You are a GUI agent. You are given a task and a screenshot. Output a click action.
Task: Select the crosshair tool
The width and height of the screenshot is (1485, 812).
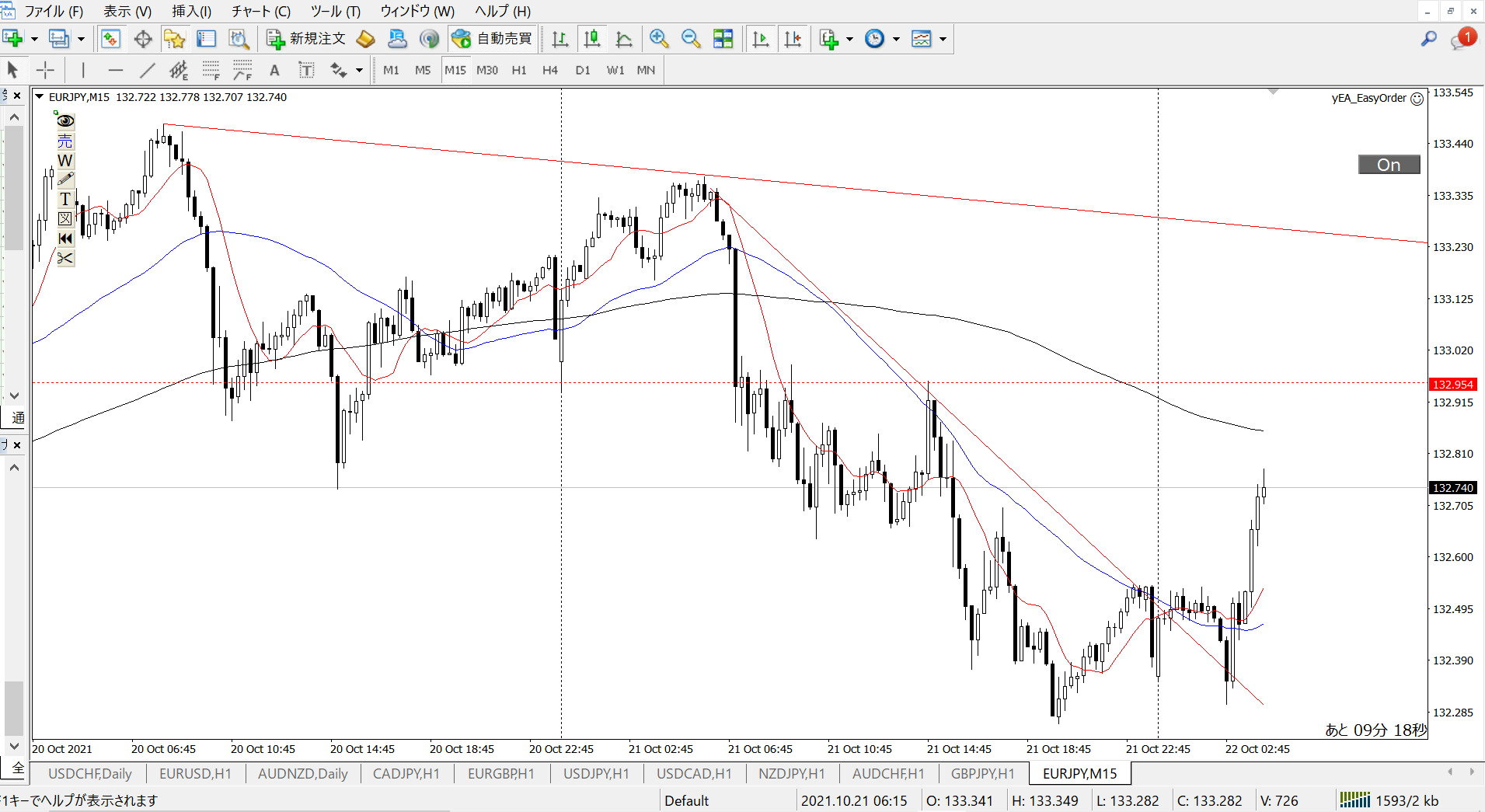point(45,70)
